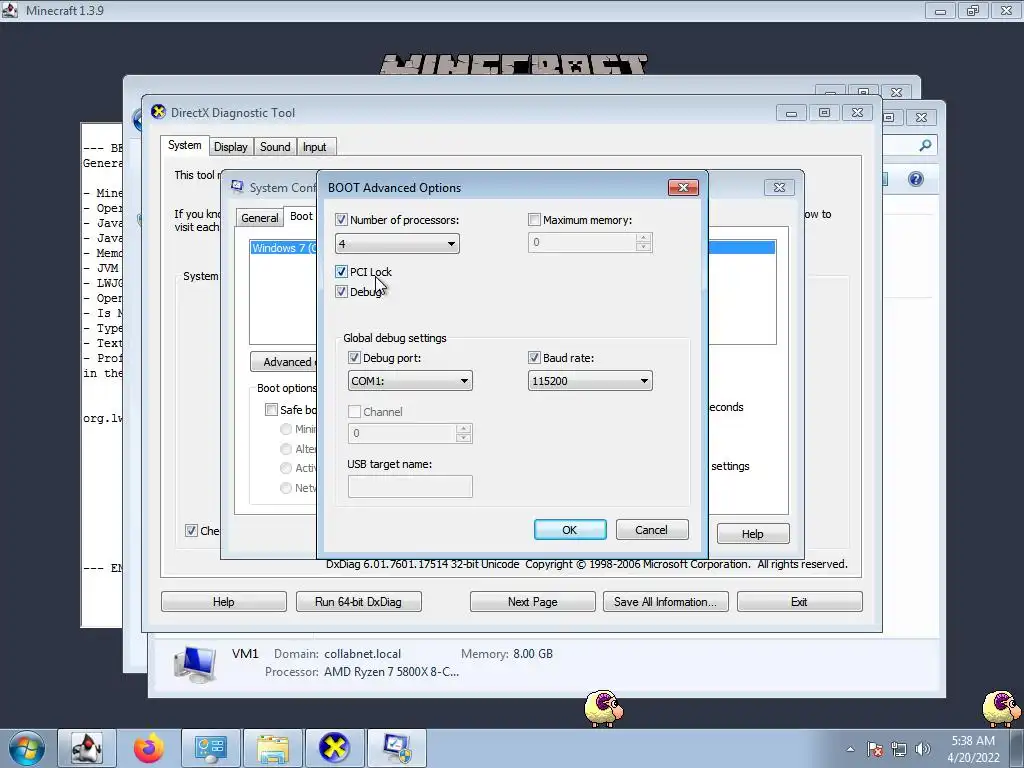Click the network tray icon
The height and width of the screenshot is (768, 1024).
(x=899, y=749)
